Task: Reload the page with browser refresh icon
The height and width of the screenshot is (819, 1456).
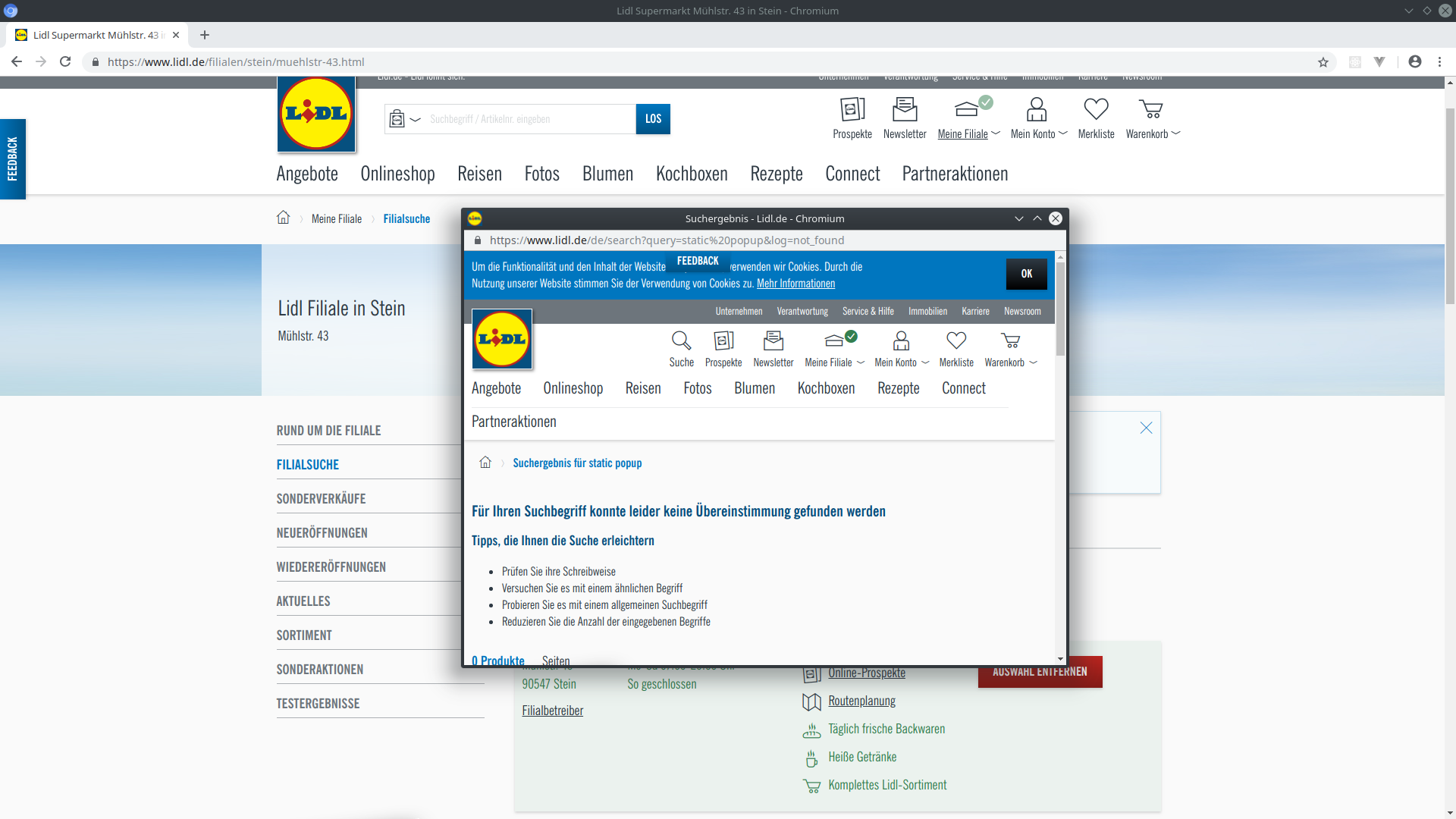Action: 65,62
